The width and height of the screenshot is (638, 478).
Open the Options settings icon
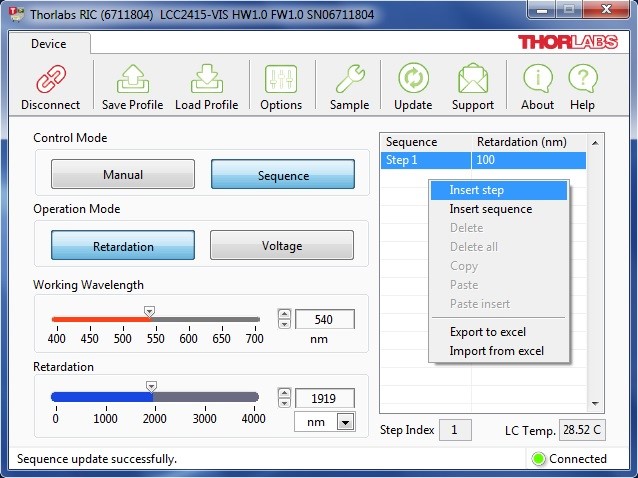(281, 79)
